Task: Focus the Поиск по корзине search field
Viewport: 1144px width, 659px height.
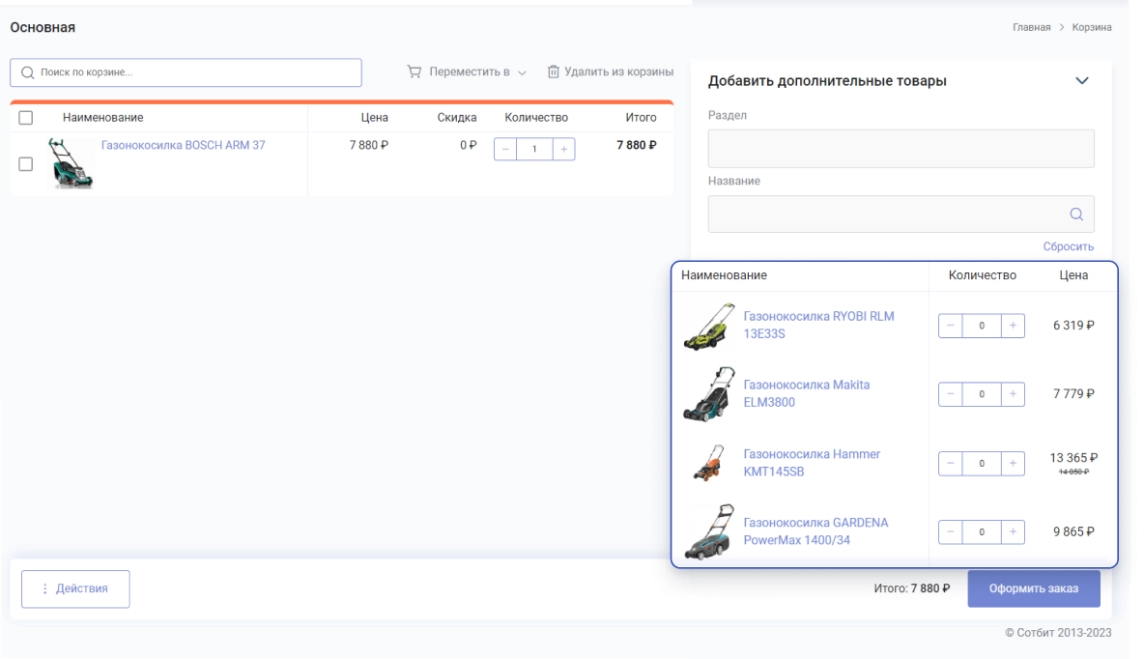Action: (x=186, y=72)
